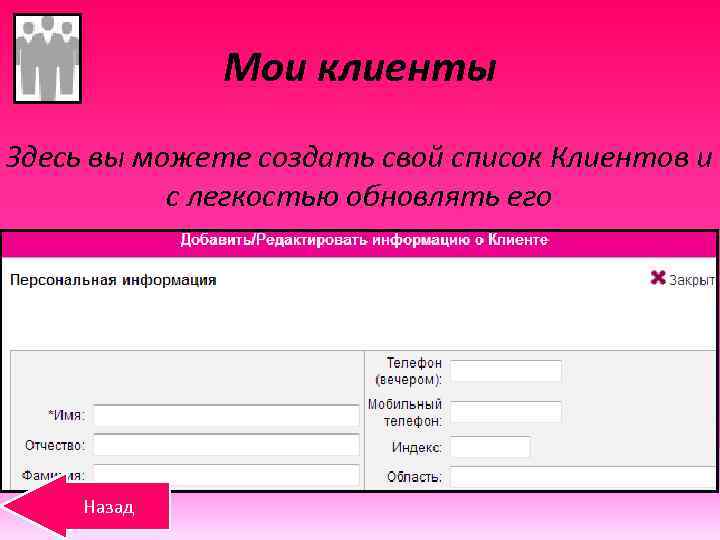Screen dimensions: 720x540
Task: Click the Добавить/Редактировать информацию о Клиенте title
Action: point(364,240)
